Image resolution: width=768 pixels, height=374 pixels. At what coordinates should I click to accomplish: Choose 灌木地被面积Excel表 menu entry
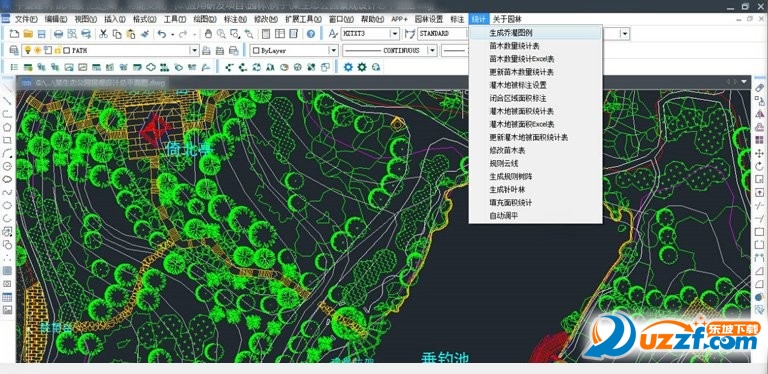click(x=535, y=124)
